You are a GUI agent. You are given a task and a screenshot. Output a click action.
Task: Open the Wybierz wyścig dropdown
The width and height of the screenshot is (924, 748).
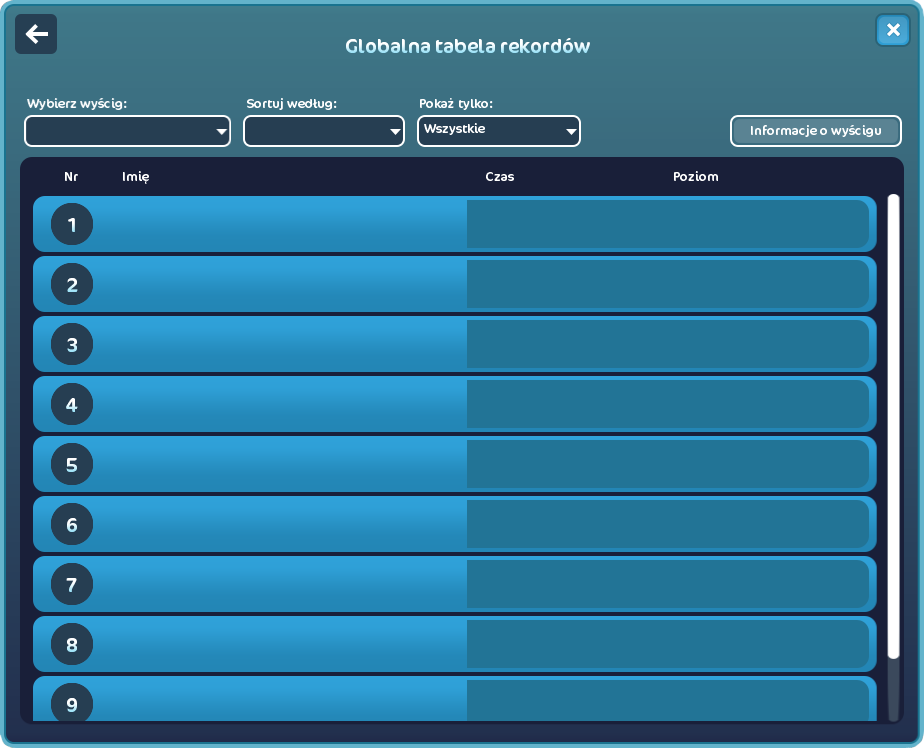(127, 131)
